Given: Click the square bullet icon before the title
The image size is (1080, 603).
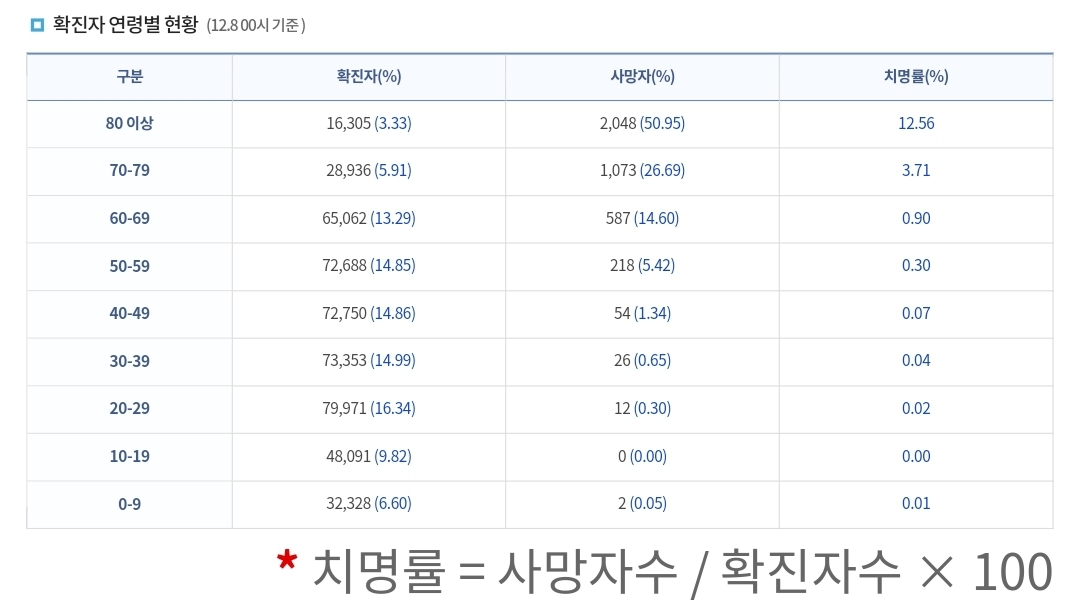Looking at the screenshot, I should [37, 25].
